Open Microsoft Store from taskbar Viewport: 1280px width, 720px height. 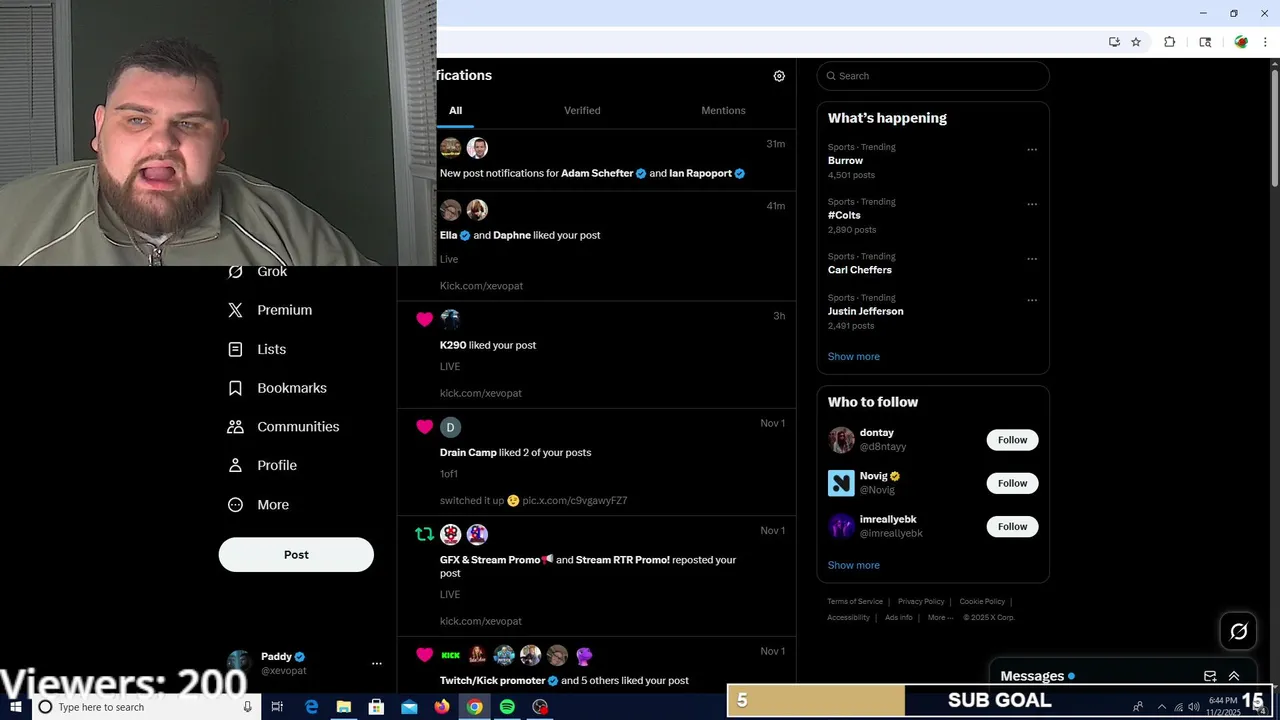376,707
